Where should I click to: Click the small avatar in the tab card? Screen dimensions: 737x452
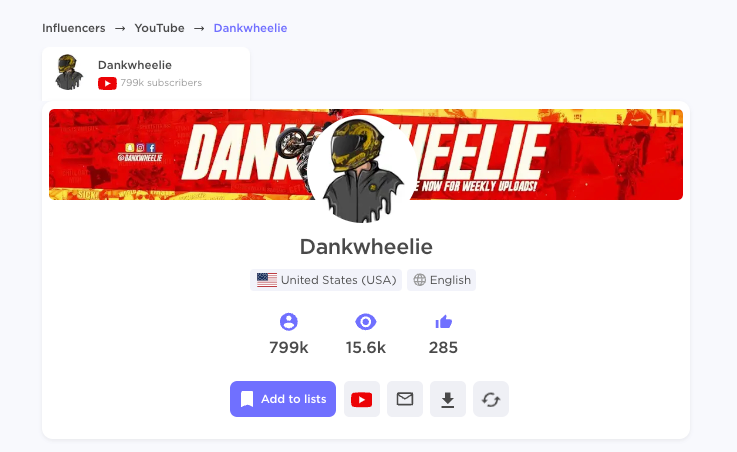(x=69, y=72)
